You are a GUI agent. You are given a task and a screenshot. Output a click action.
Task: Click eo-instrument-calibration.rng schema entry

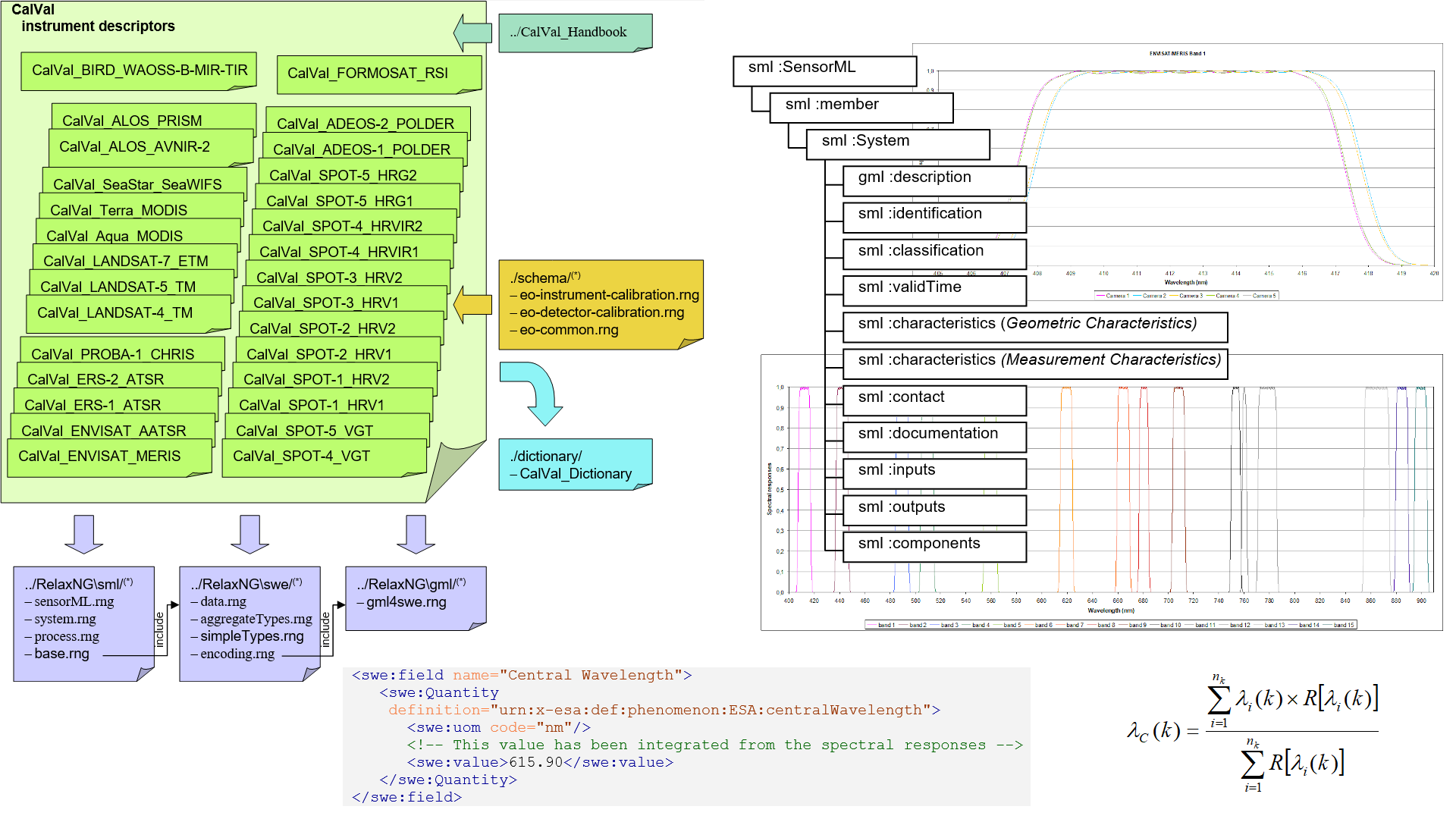[x=609, y=295]
